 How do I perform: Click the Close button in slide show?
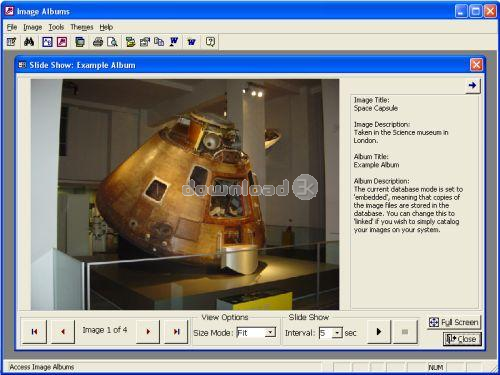click(x=462, y=339)
